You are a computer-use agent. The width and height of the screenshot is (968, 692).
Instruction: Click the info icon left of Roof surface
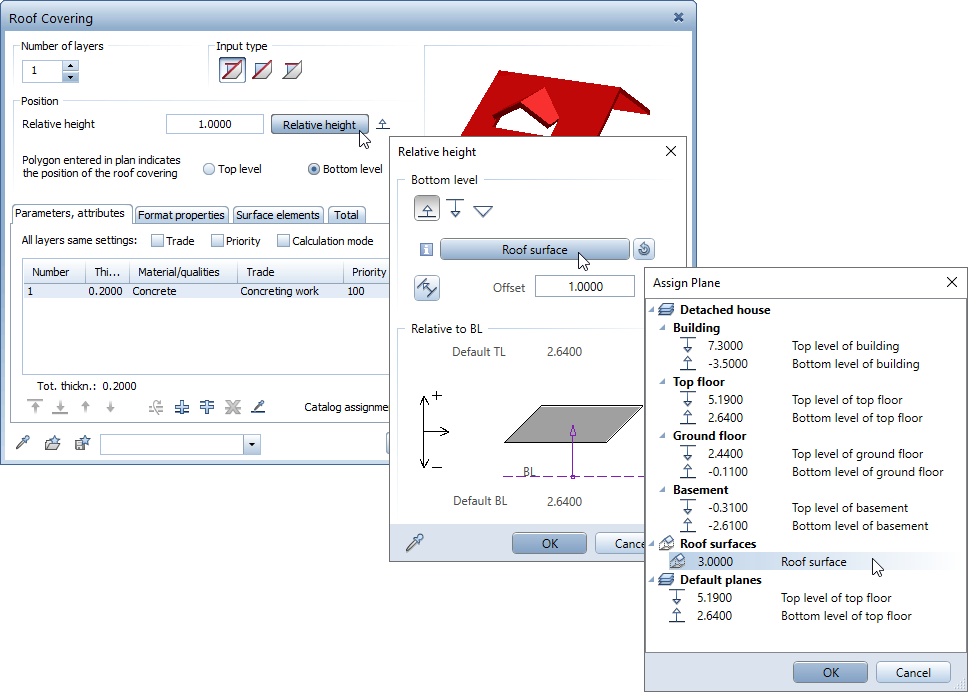click(x=426, y=250)
